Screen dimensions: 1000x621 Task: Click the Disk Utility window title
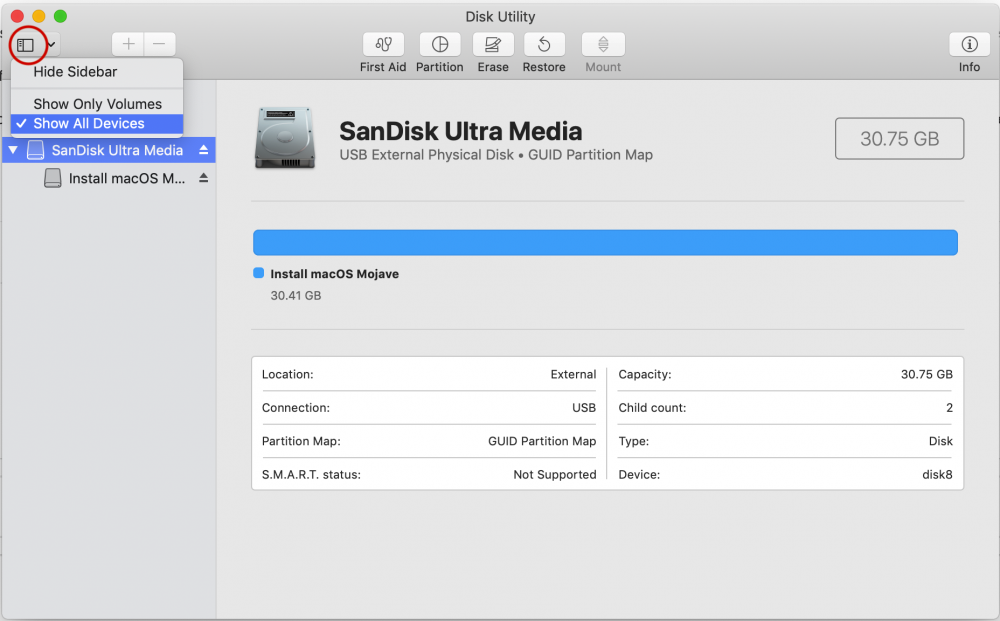coord(500,17)
